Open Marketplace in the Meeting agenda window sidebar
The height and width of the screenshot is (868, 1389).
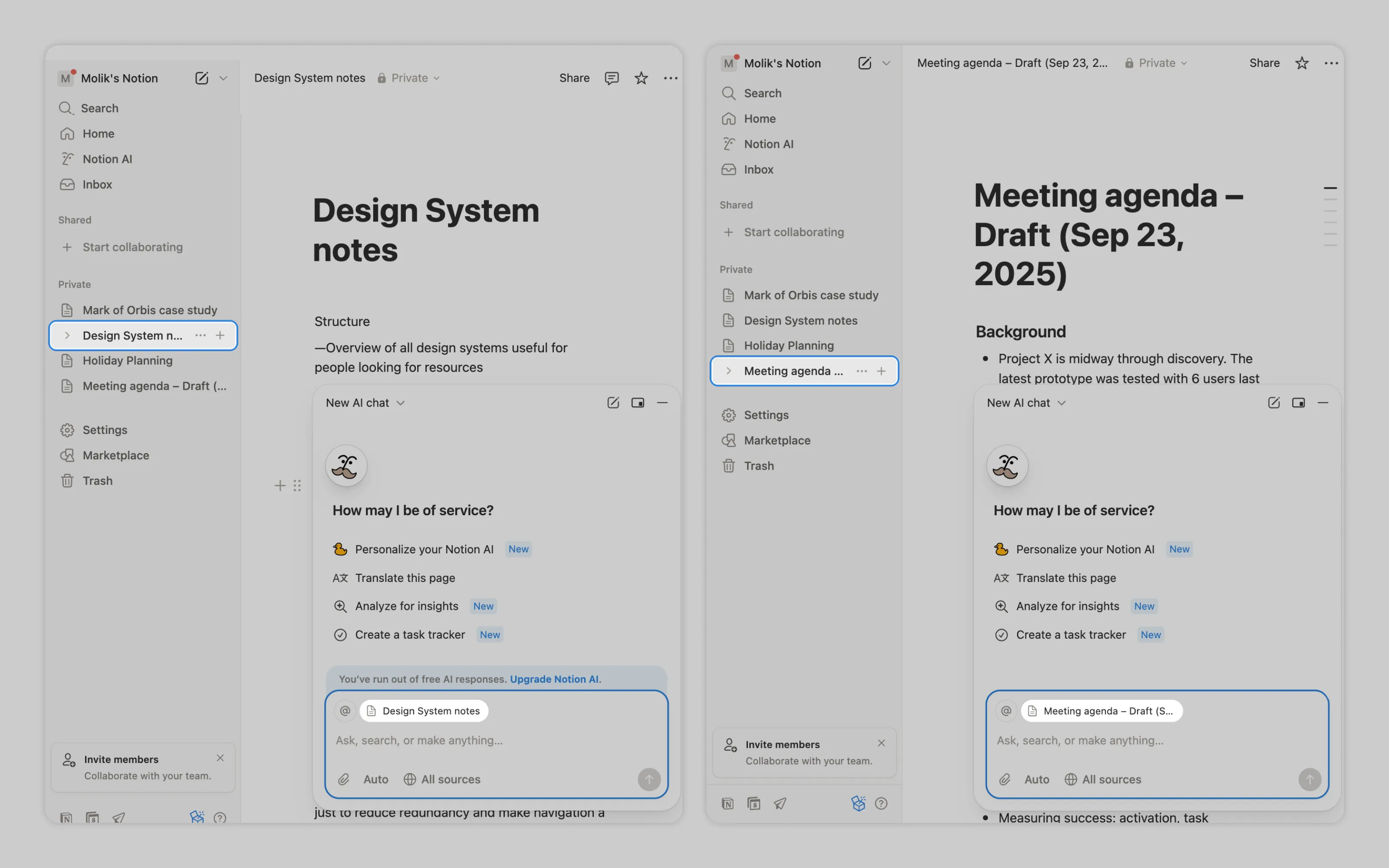click(777, 441)
